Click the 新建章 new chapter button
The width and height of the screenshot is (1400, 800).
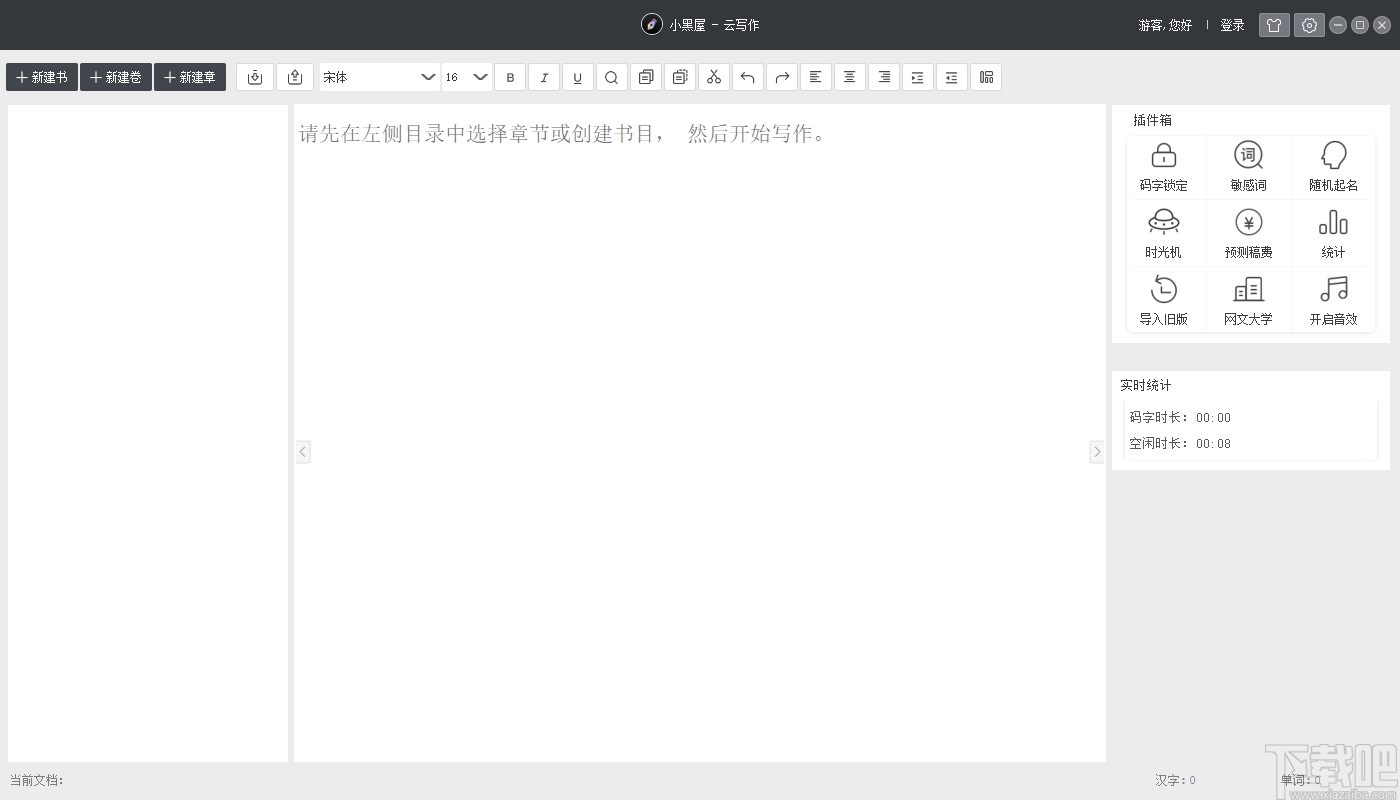(190, 77)
